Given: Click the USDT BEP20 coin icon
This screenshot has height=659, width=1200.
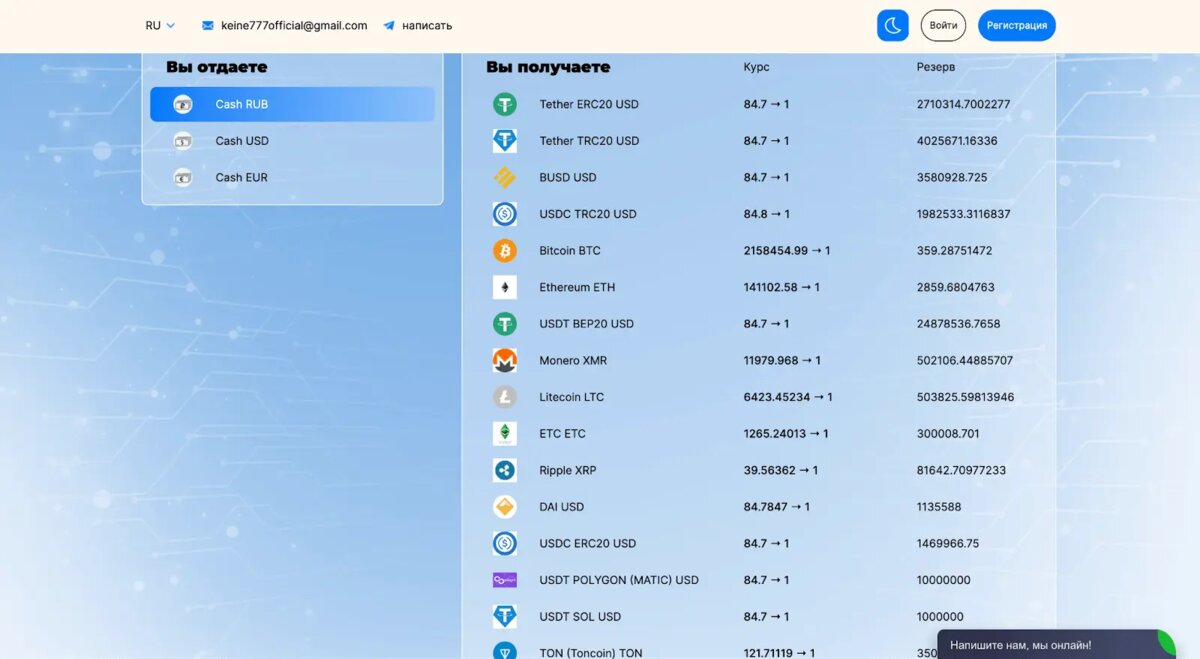Looking at the screenshot, I should coord(504,324).
